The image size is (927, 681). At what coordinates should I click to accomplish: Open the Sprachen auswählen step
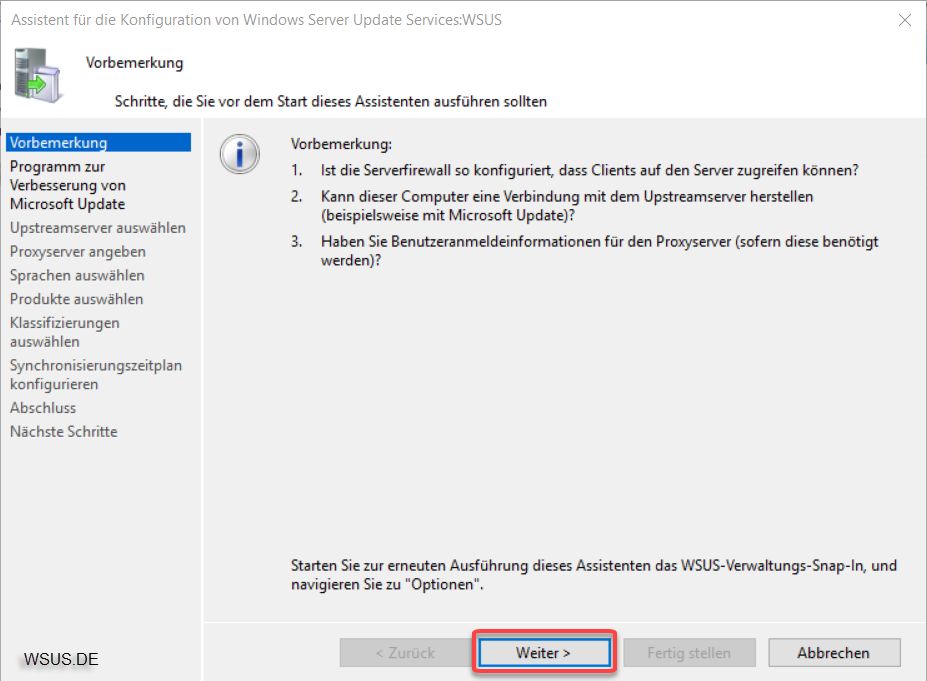tap(77, 275)
